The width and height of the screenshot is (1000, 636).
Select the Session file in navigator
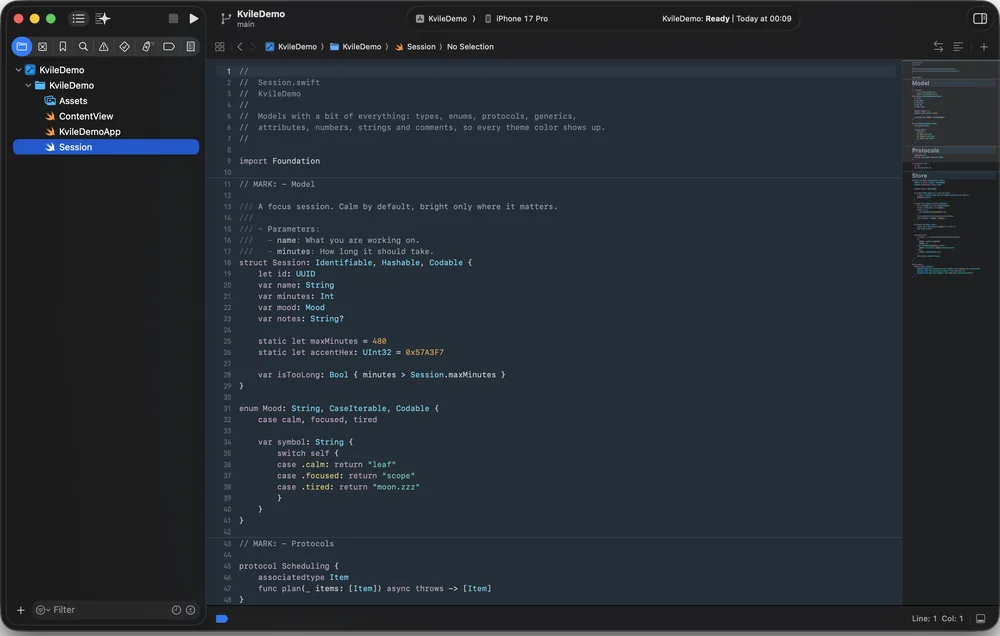[106, 147]
